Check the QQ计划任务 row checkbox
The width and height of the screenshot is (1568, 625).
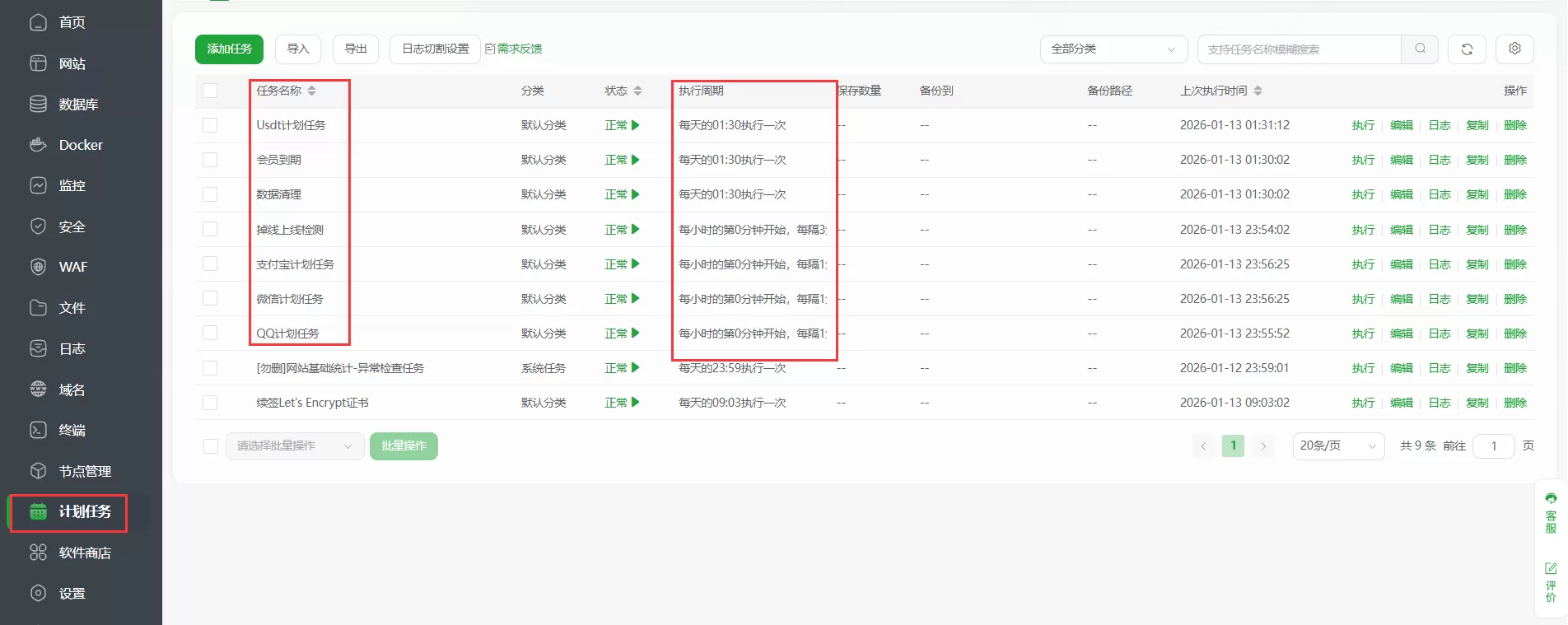coord(210,333)
